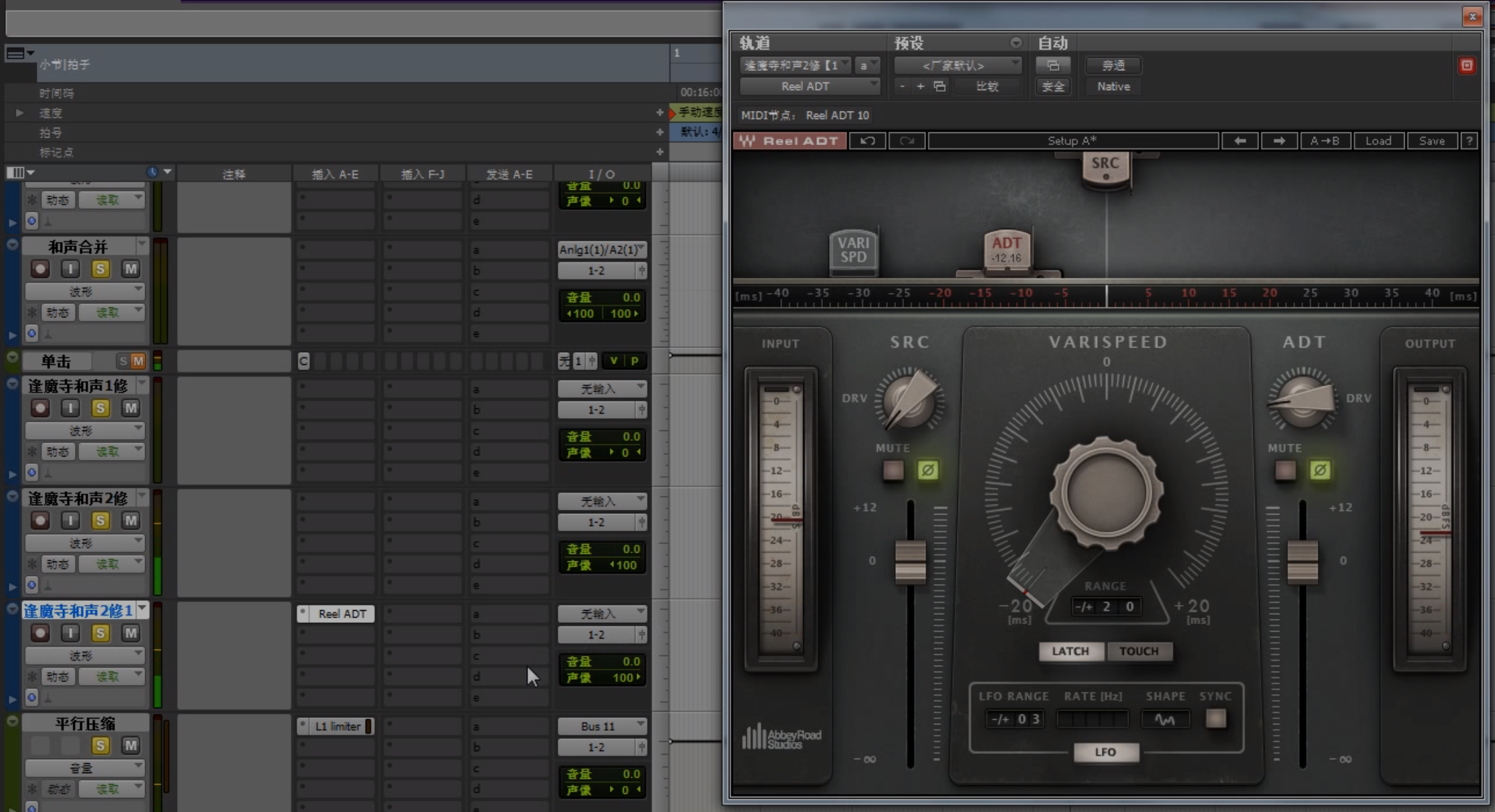Solo the 和声合并 track
Viewport: 1495px width, 812px height.
(100, 269)
